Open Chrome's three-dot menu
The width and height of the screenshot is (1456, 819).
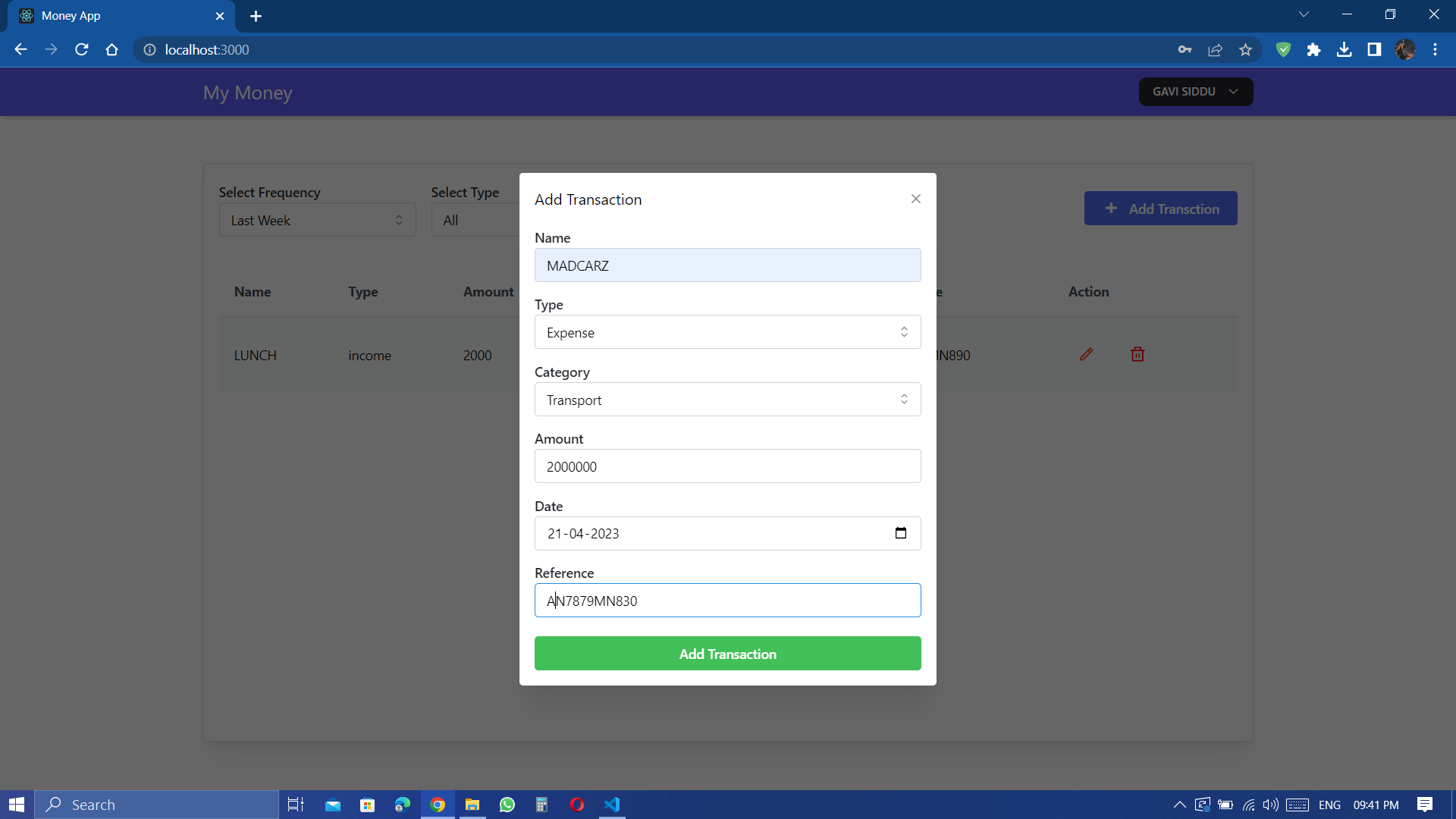(x=1435, y=49)
